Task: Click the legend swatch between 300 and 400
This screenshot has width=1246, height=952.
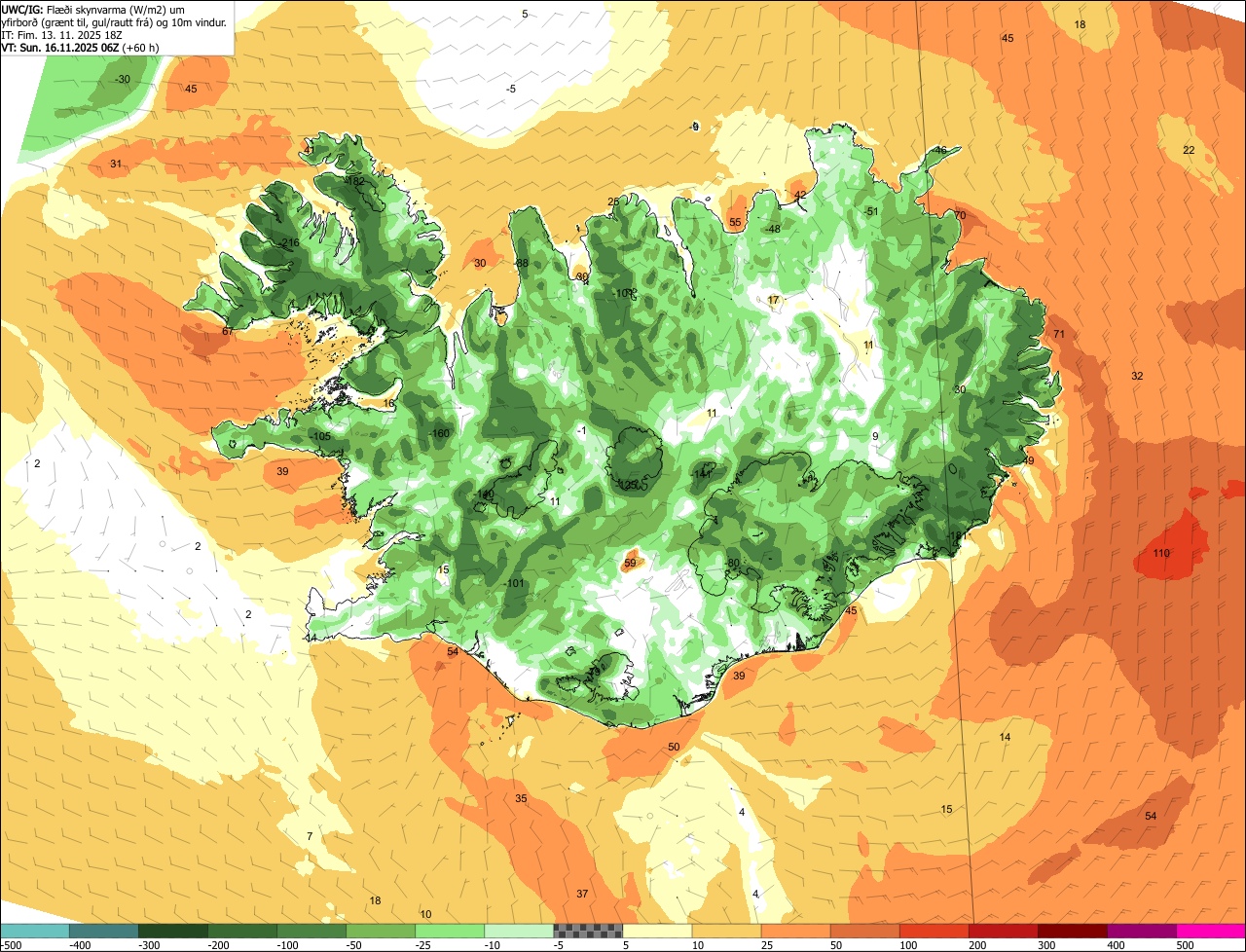Action: tap(1072, 931)
